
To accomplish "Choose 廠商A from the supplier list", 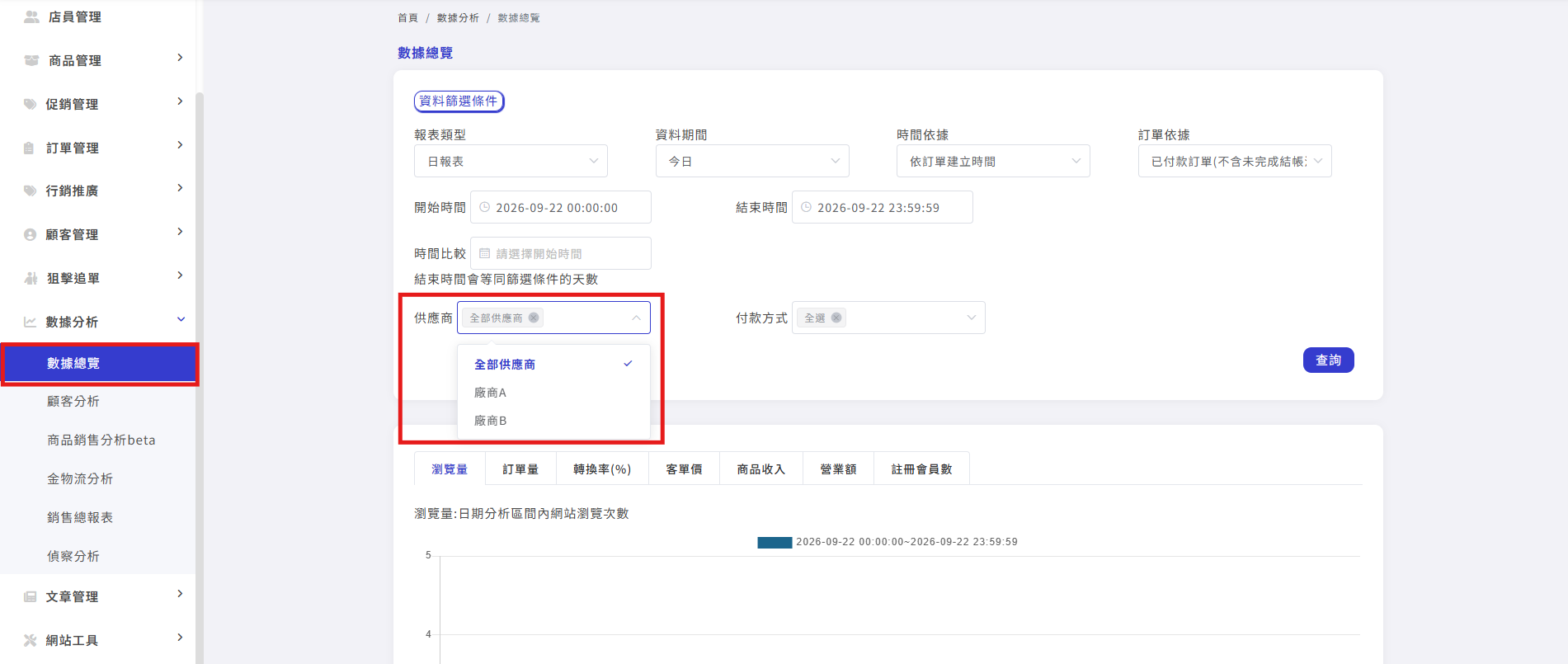I will point(553,393).
